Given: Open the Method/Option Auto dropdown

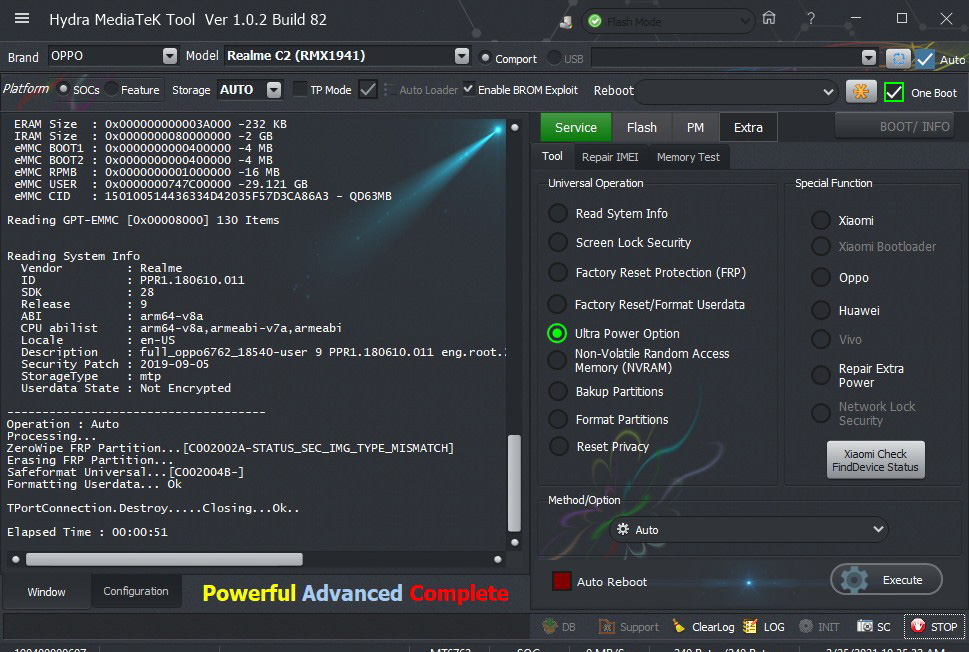Looking at the screenshot, I should tap(749, 529).
